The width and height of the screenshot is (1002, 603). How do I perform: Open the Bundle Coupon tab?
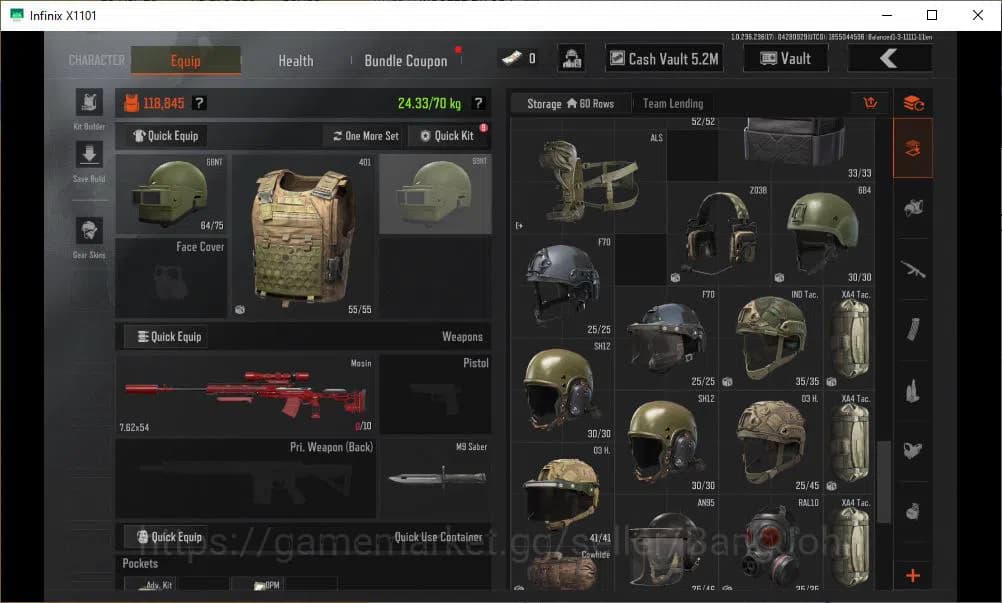pyautogui.click(x=405, y=61)
